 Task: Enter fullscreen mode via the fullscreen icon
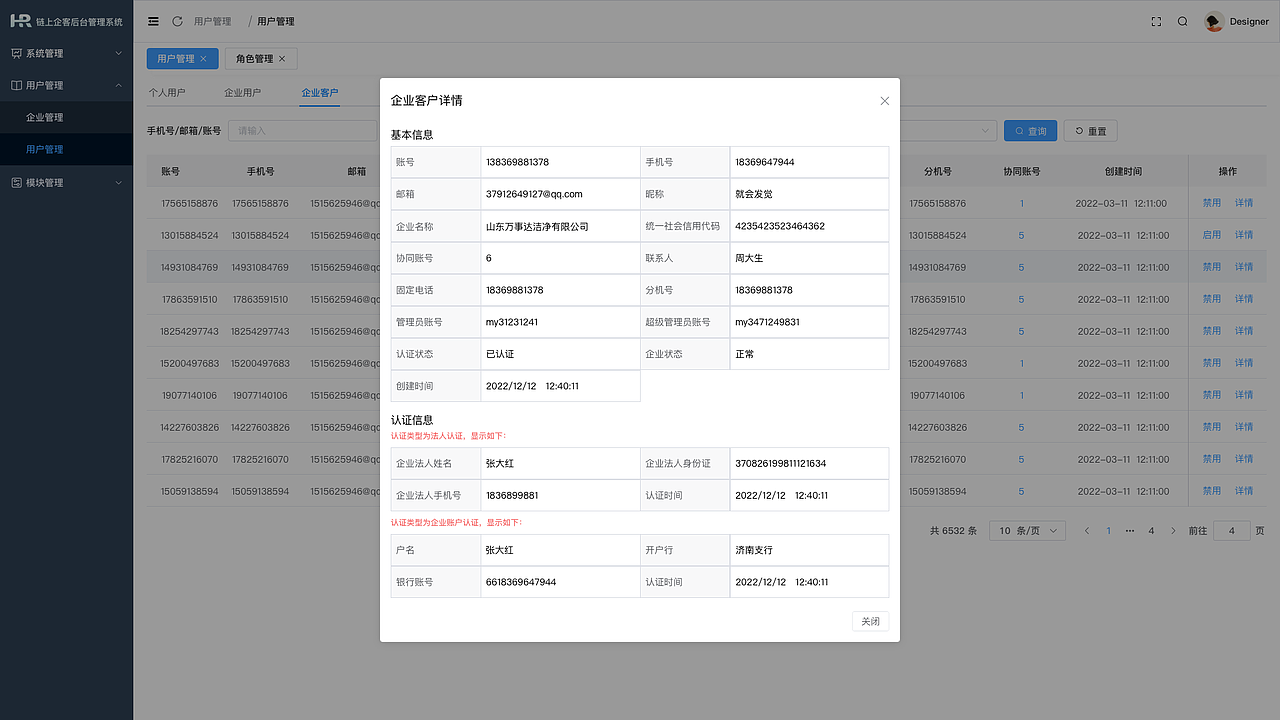click(1156, 20)
